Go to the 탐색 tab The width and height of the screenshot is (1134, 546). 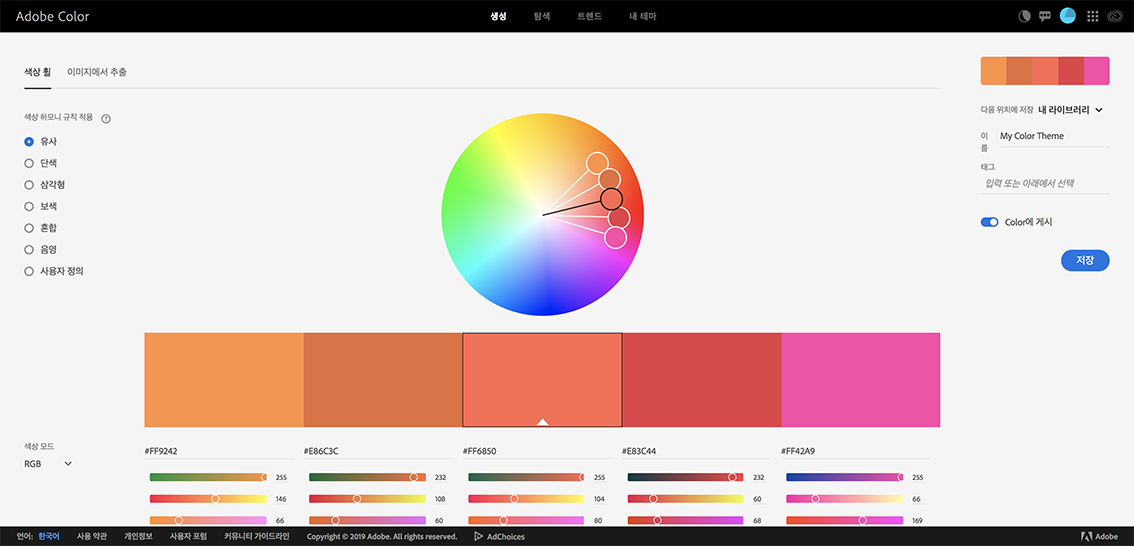[542, 16]
